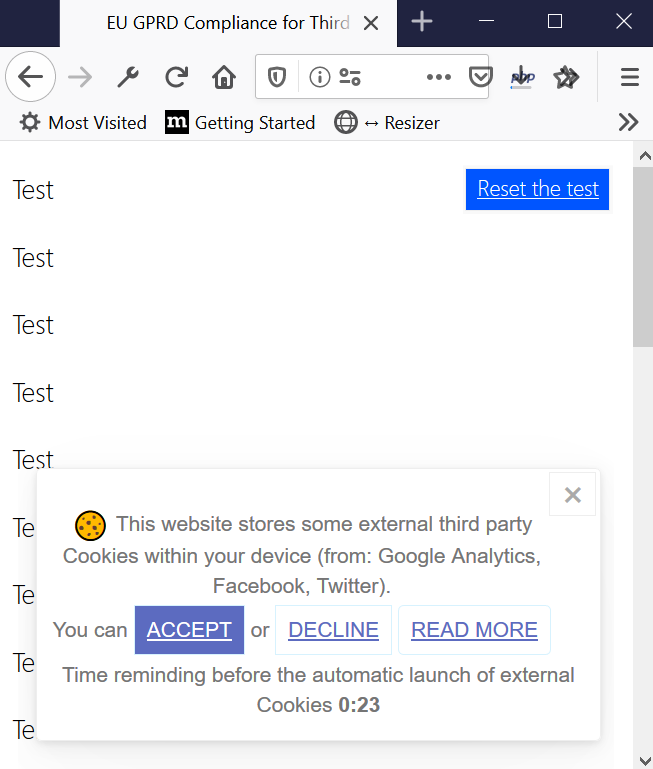Open Most Visited bookmarks folder
This screenshot has height=769, width=653.
(x=83, y=123)
